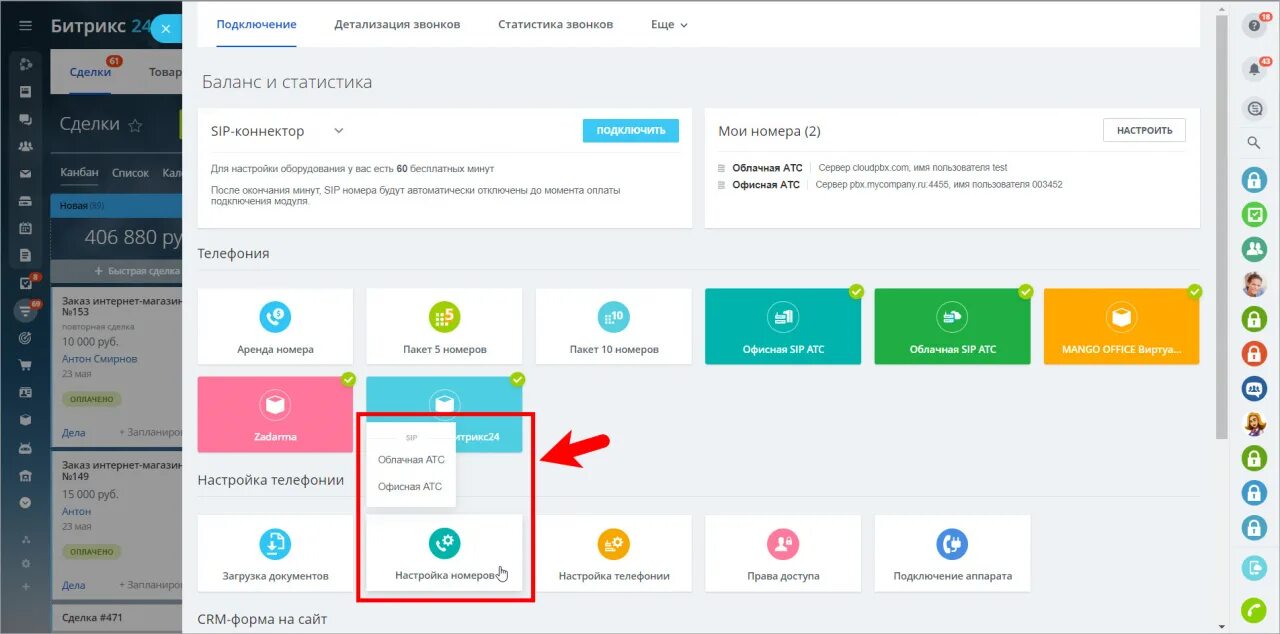This screenshot has width=1280, height=634.
Task: Open the woman avatar chat in right panel
Action: pos(1254,423)
